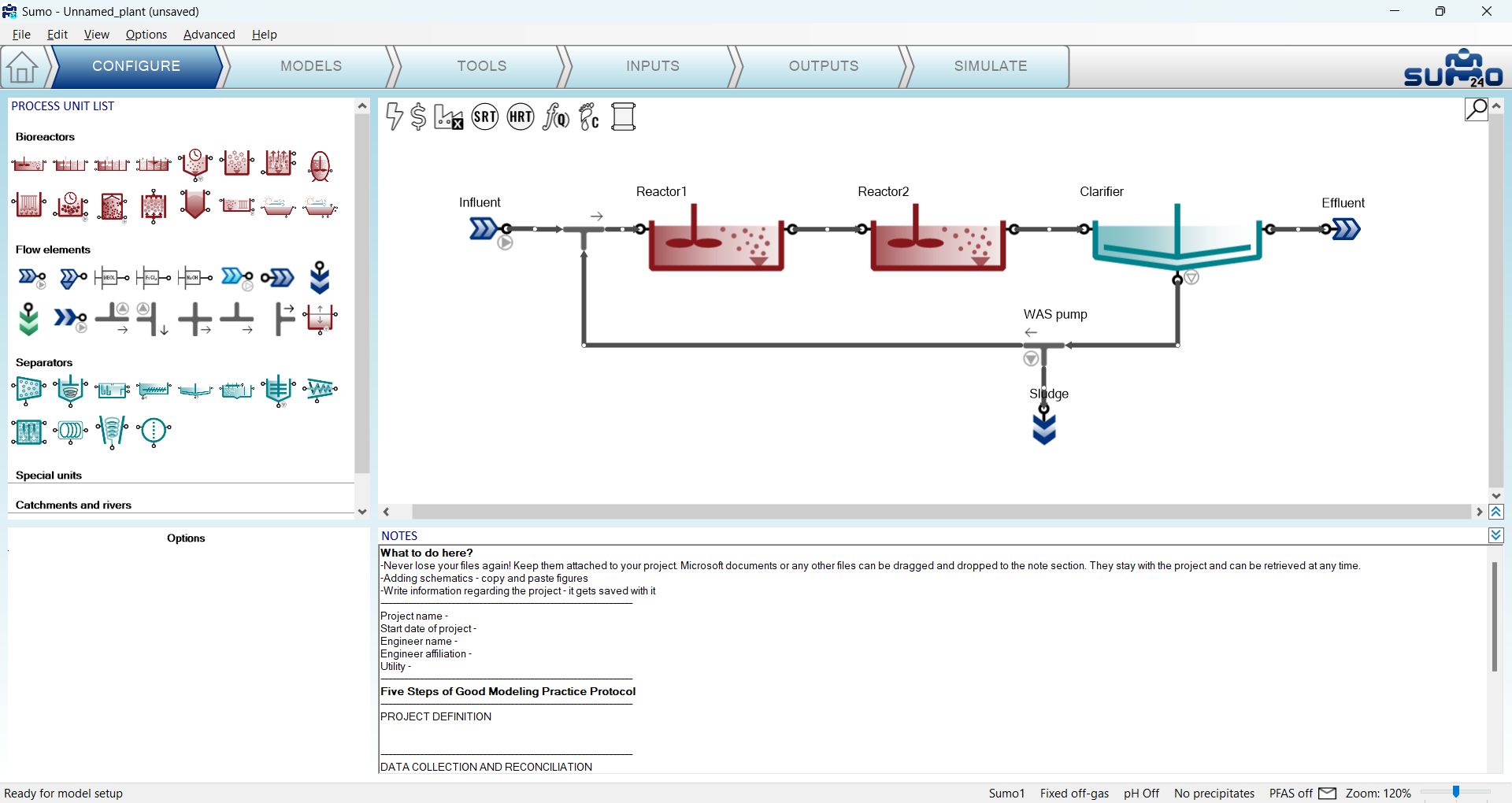The image size is (1512, 803).
Task: Open the Help menu
Action: click(265, 35)
